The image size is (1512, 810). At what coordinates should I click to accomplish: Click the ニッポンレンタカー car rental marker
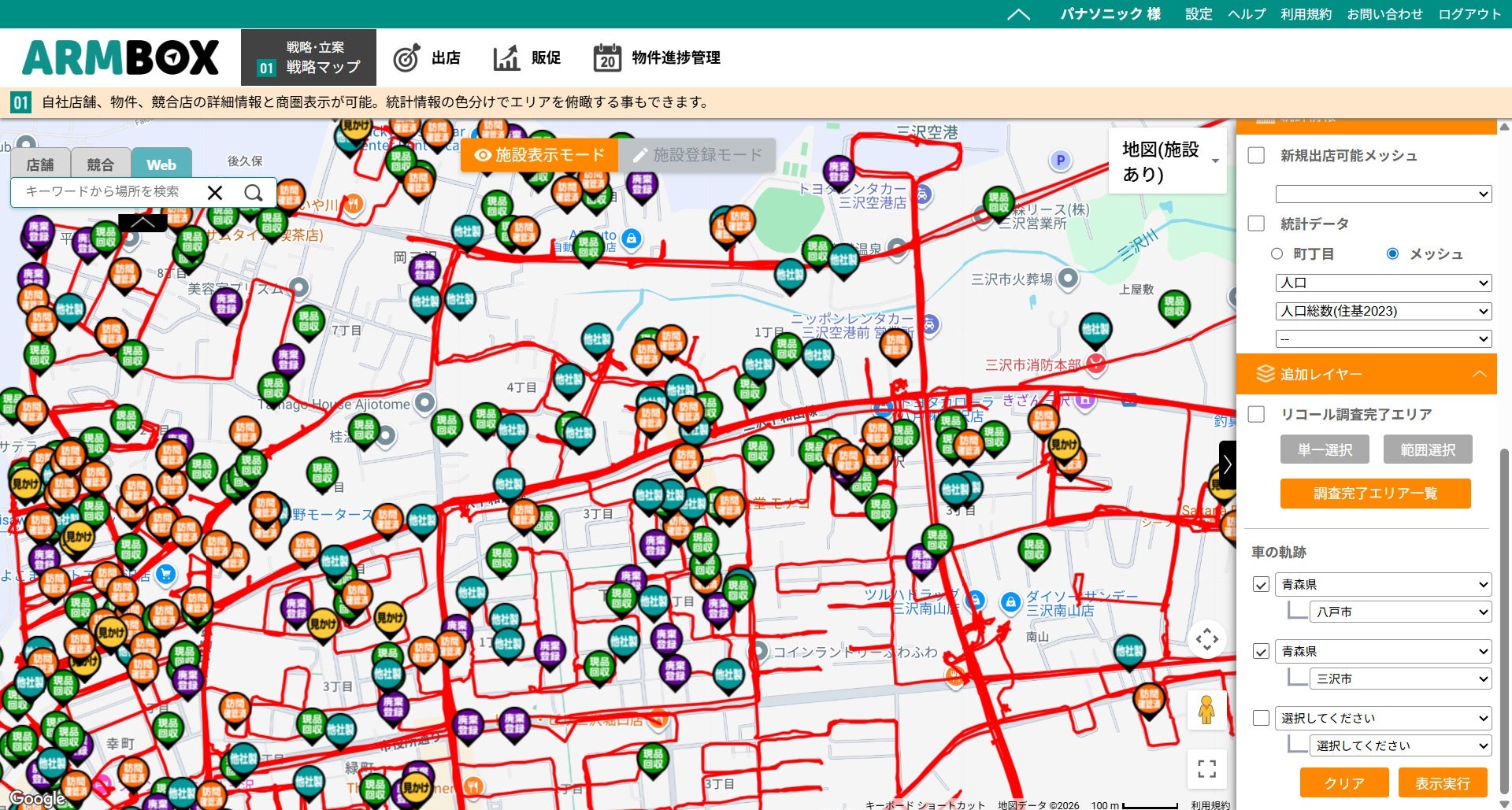click(930, 324)
